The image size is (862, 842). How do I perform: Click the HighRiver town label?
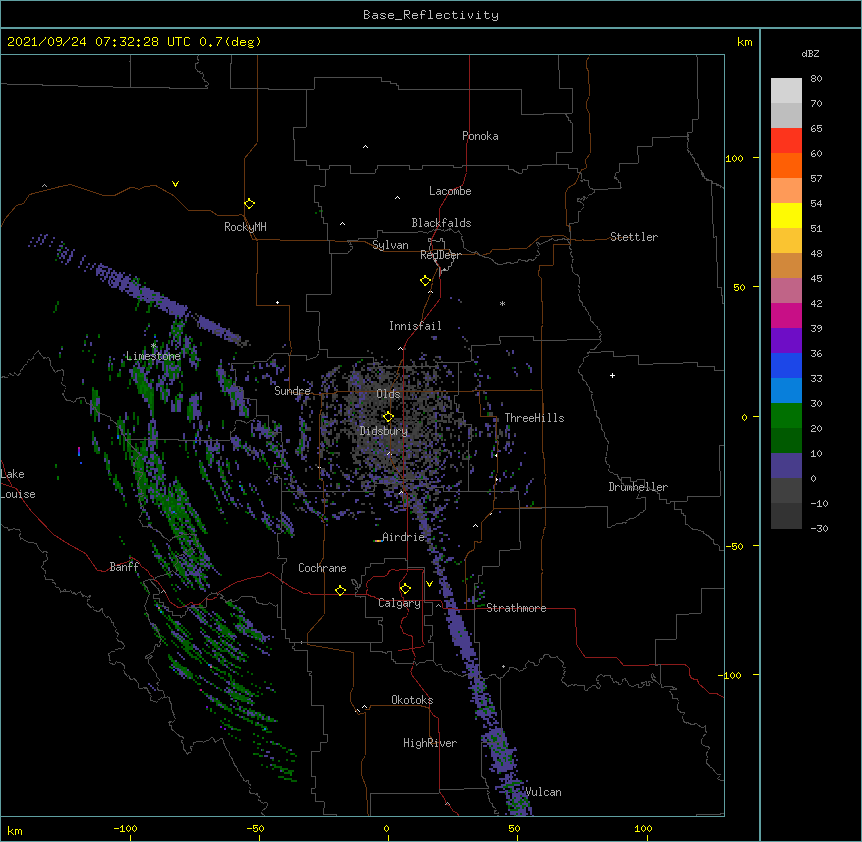point(430,743)
